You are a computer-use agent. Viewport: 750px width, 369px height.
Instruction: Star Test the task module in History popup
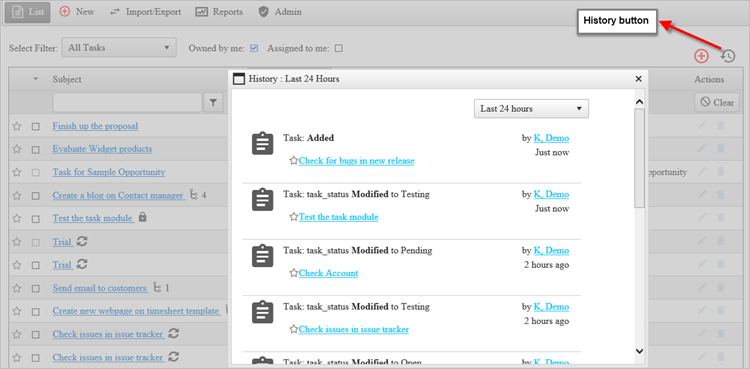click(294, 217)
